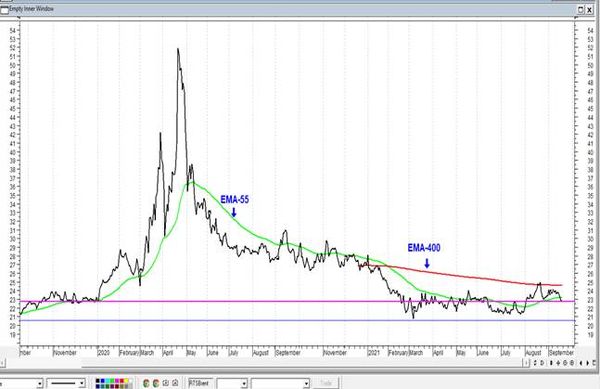Open the leftmost bottom toolbar dropdown
This screenshot has height=389, width=600.
[x=39, y=383]
